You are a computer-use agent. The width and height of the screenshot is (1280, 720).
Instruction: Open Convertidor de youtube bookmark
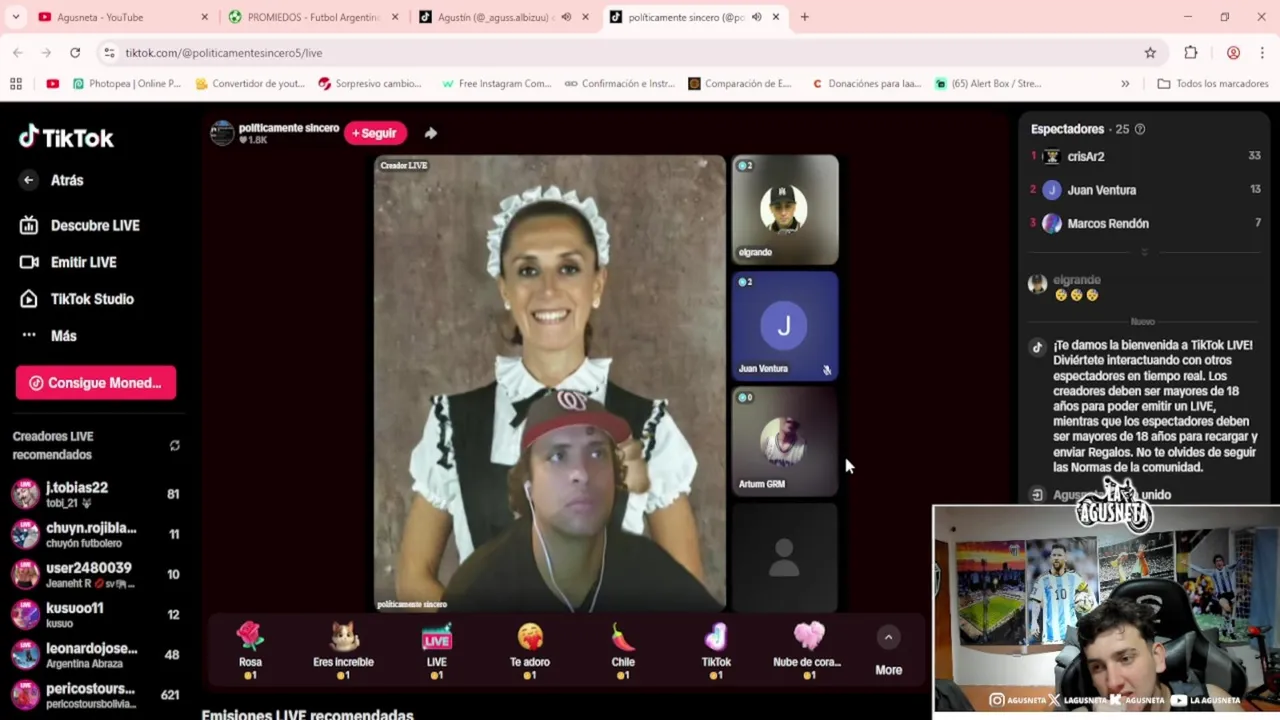(x=250, y=84)
